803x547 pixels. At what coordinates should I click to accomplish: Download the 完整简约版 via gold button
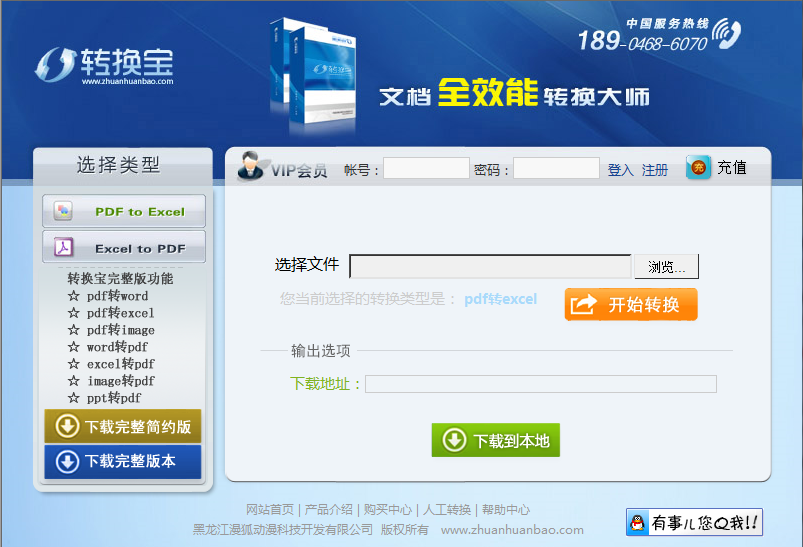coord(123,426)
